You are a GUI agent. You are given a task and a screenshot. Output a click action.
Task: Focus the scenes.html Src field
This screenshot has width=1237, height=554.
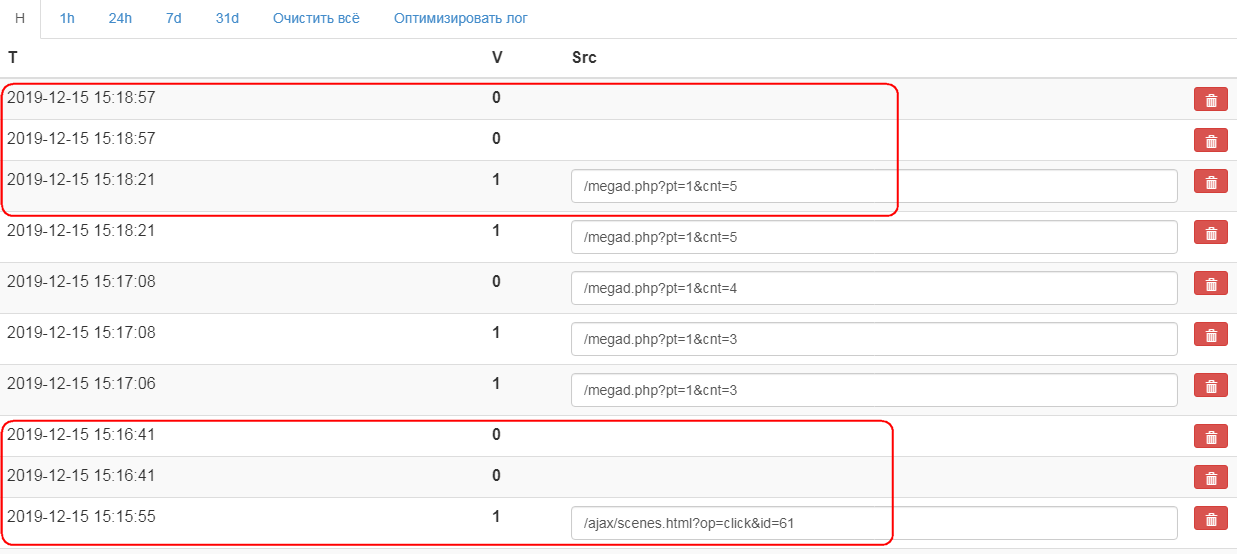pos(873,523)
